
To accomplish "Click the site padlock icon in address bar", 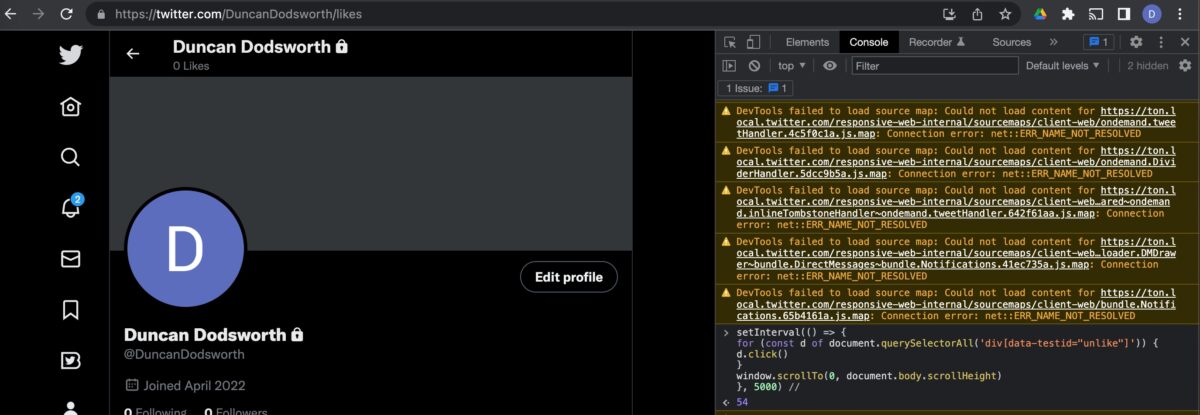I will [101, 15].
